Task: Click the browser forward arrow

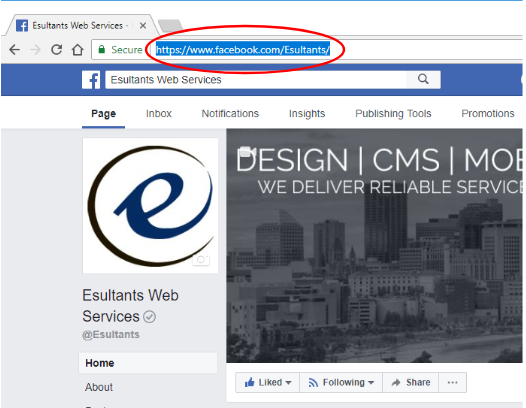Action: [x=36, y=50]
